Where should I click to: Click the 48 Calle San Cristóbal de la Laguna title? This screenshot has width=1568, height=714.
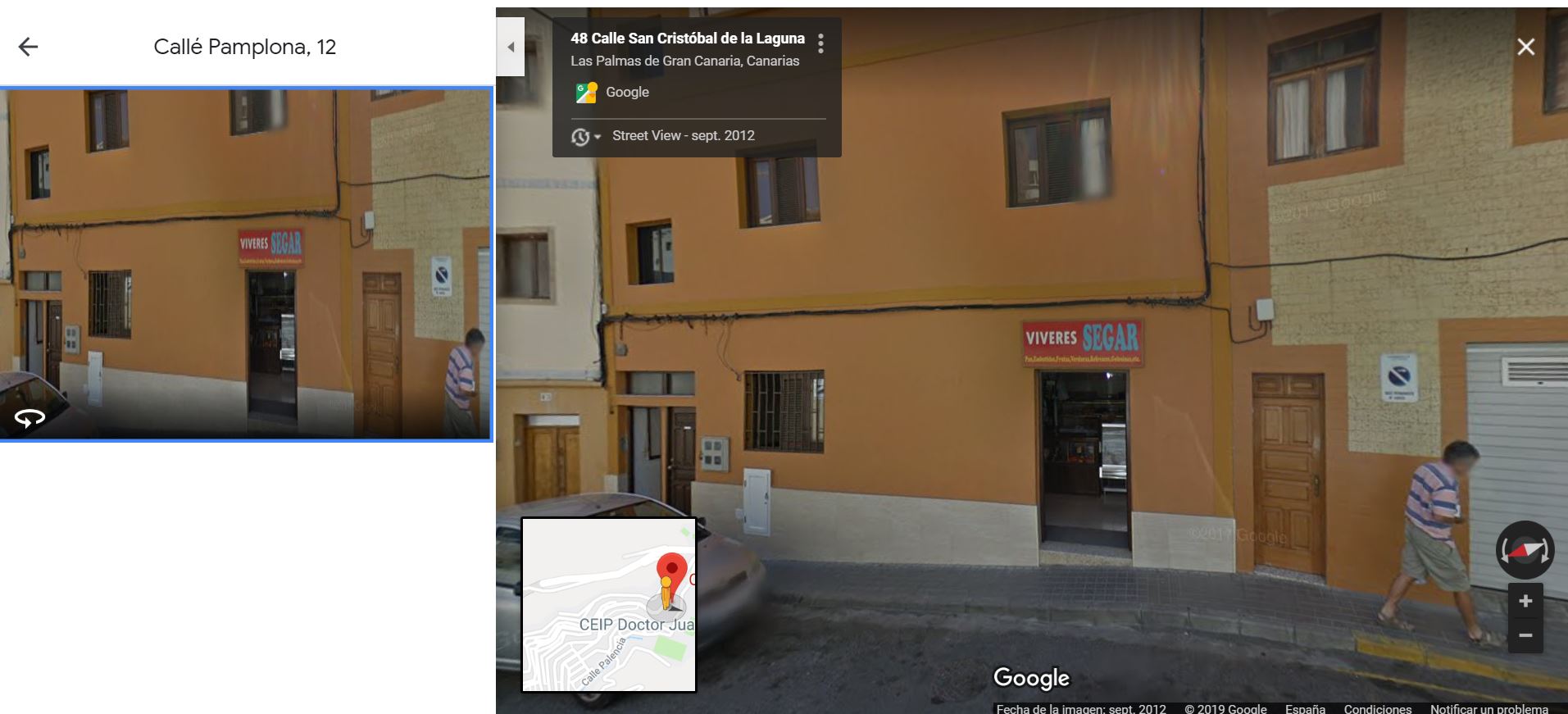pos(688,38)
